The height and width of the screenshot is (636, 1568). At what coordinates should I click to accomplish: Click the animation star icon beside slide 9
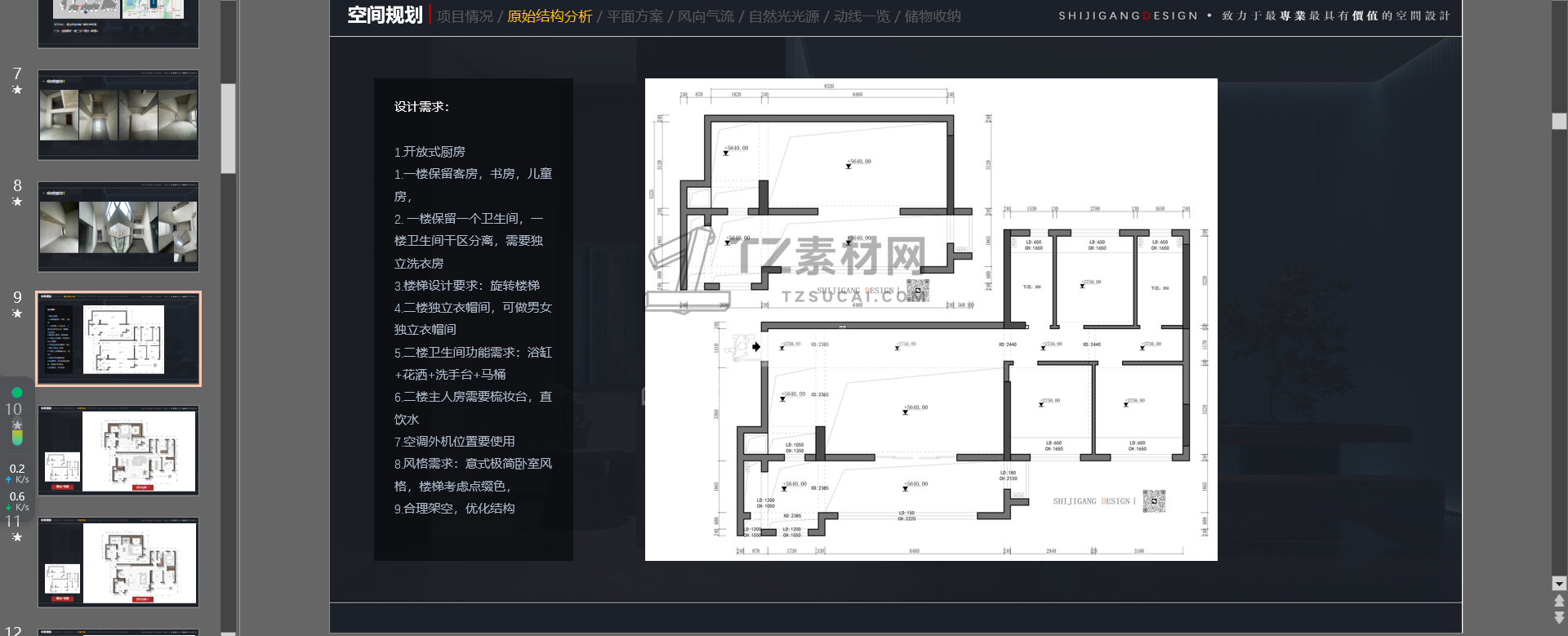click(17, 314)
